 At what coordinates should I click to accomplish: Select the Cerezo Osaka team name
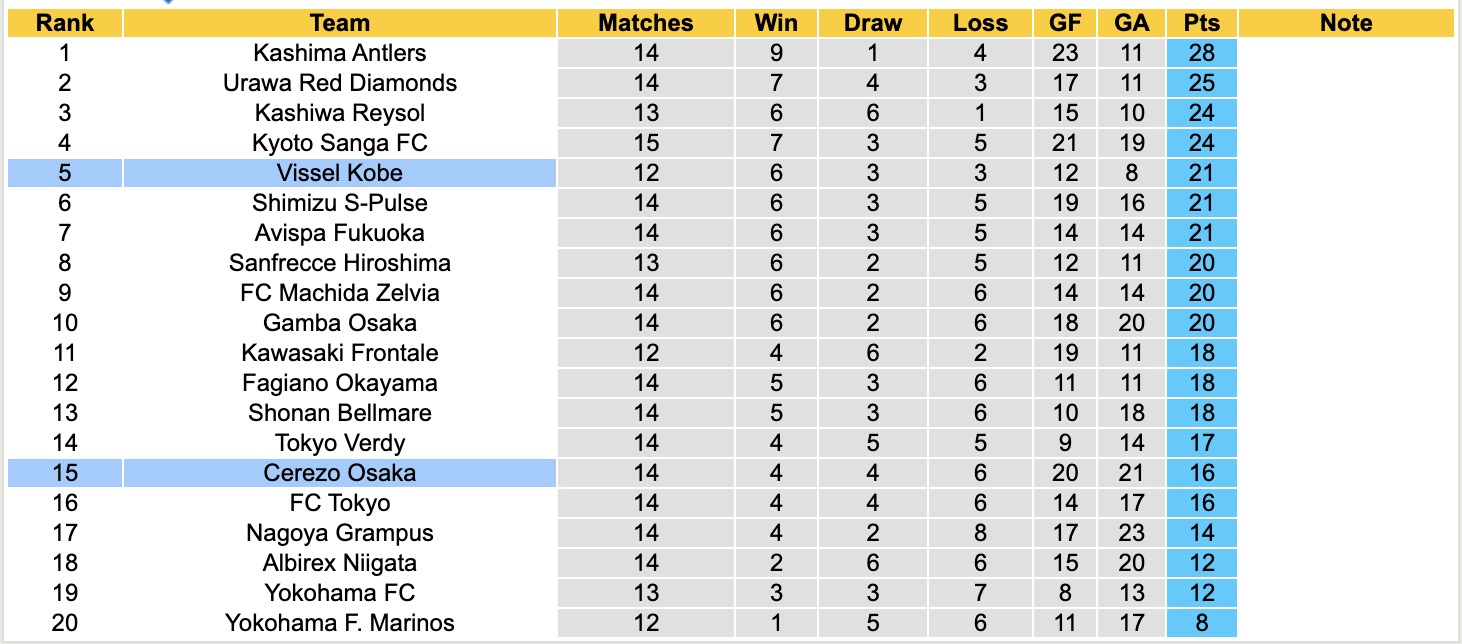[340, 473]
